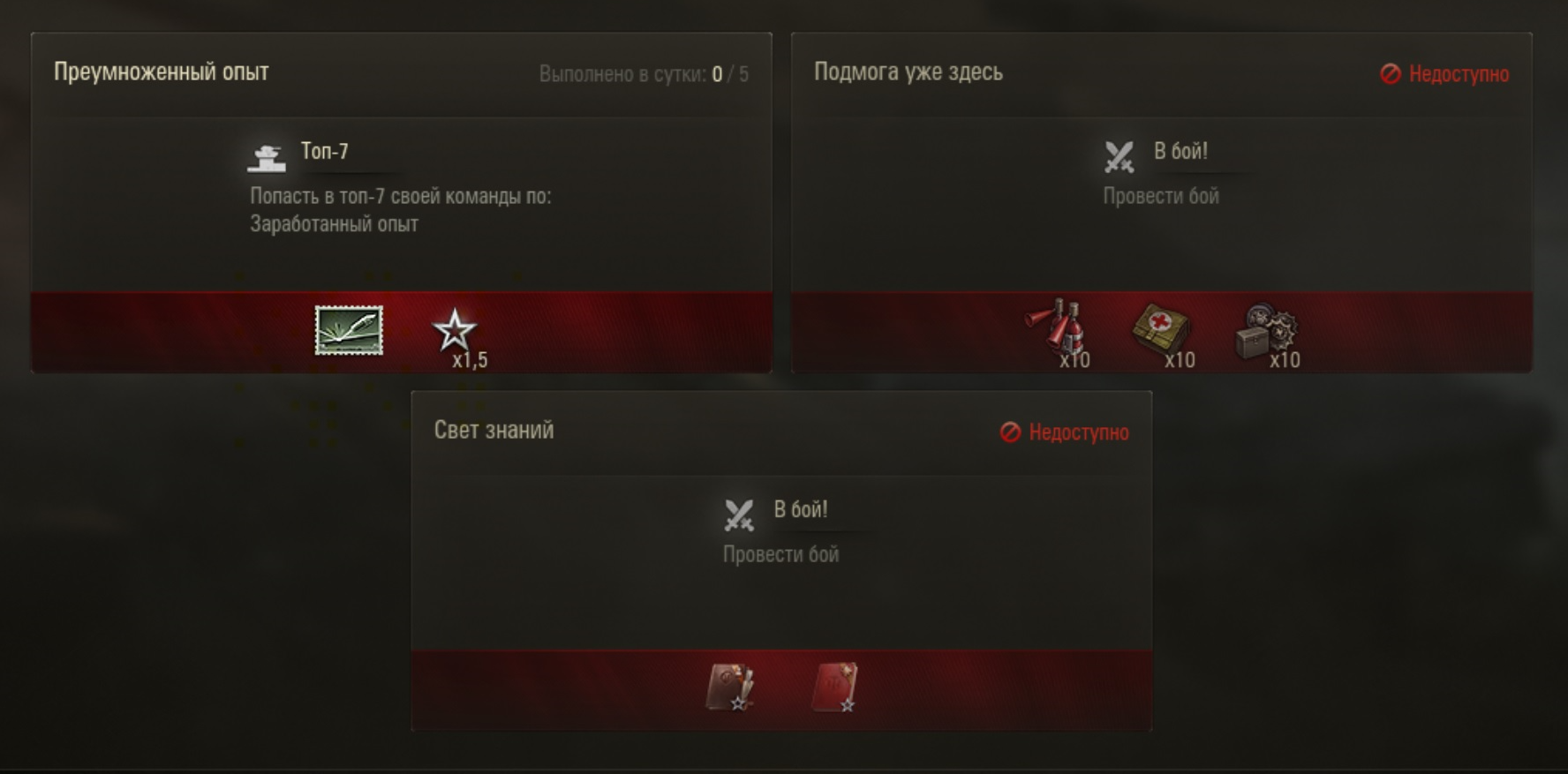The width and height of the screenshot is (1568, 774).
Task: Open the Подмога уже здесь mission title
Action: coord(908,72)
